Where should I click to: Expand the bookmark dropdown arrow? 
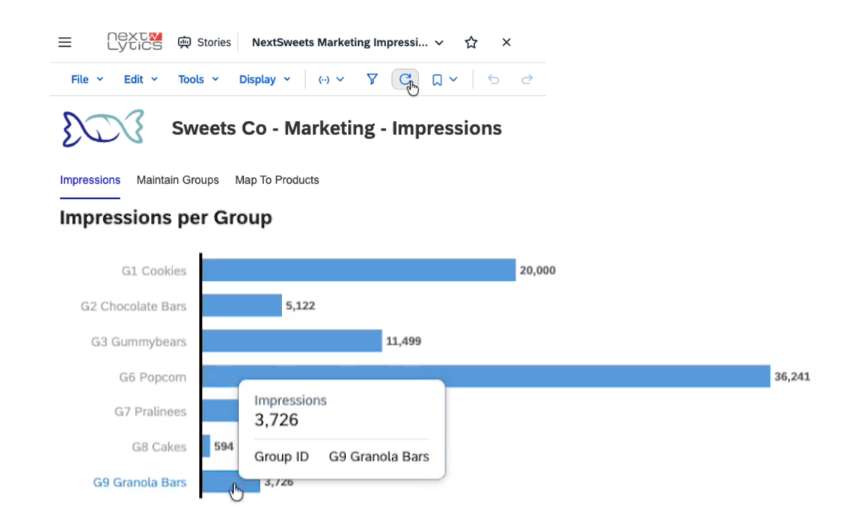coord(454,79)
